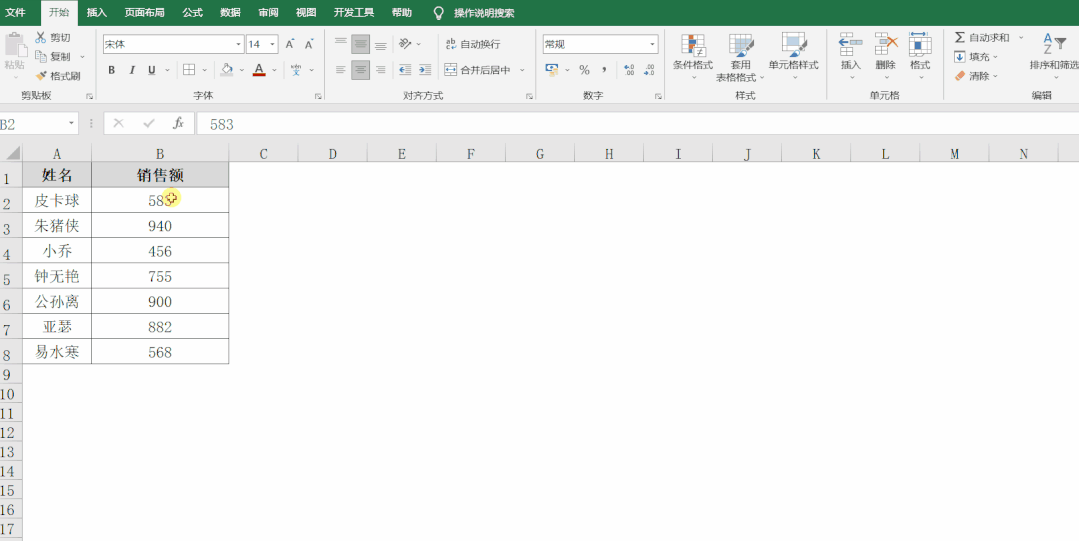Click the Increase Indent icon
This screenshot has height=541, width=1079.
425,70
